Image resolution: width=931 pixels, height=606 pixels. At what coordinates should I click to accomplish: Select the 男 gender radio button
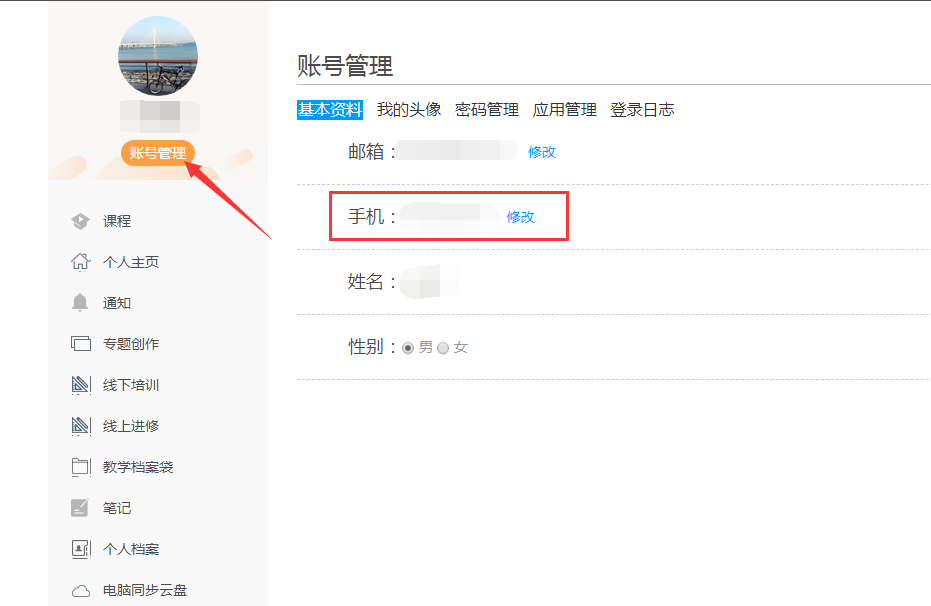click(x=408, y=348)
